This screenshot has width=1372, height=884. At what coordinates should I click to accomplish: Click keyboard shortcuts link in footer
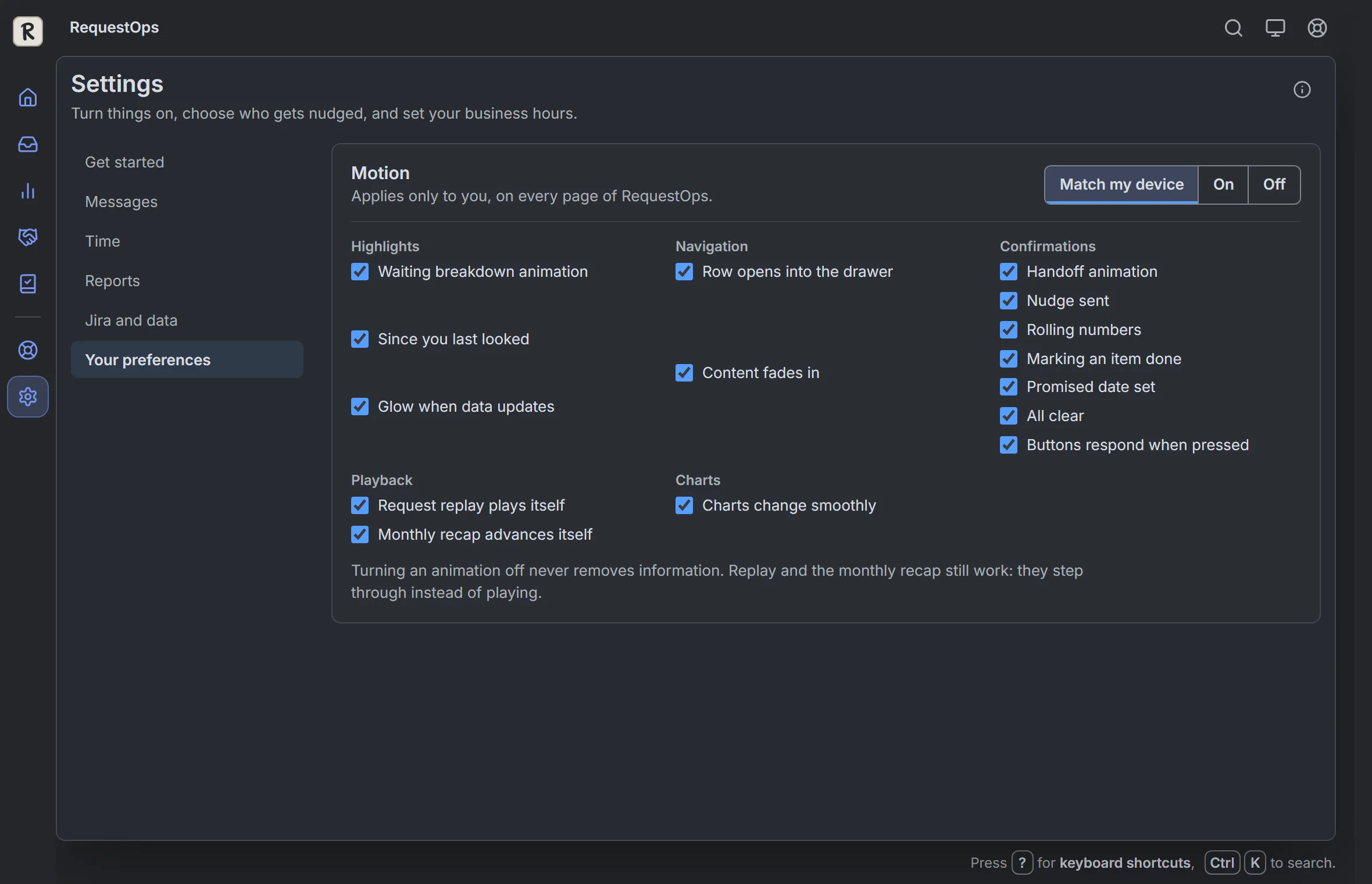(x=1126, y=862)
